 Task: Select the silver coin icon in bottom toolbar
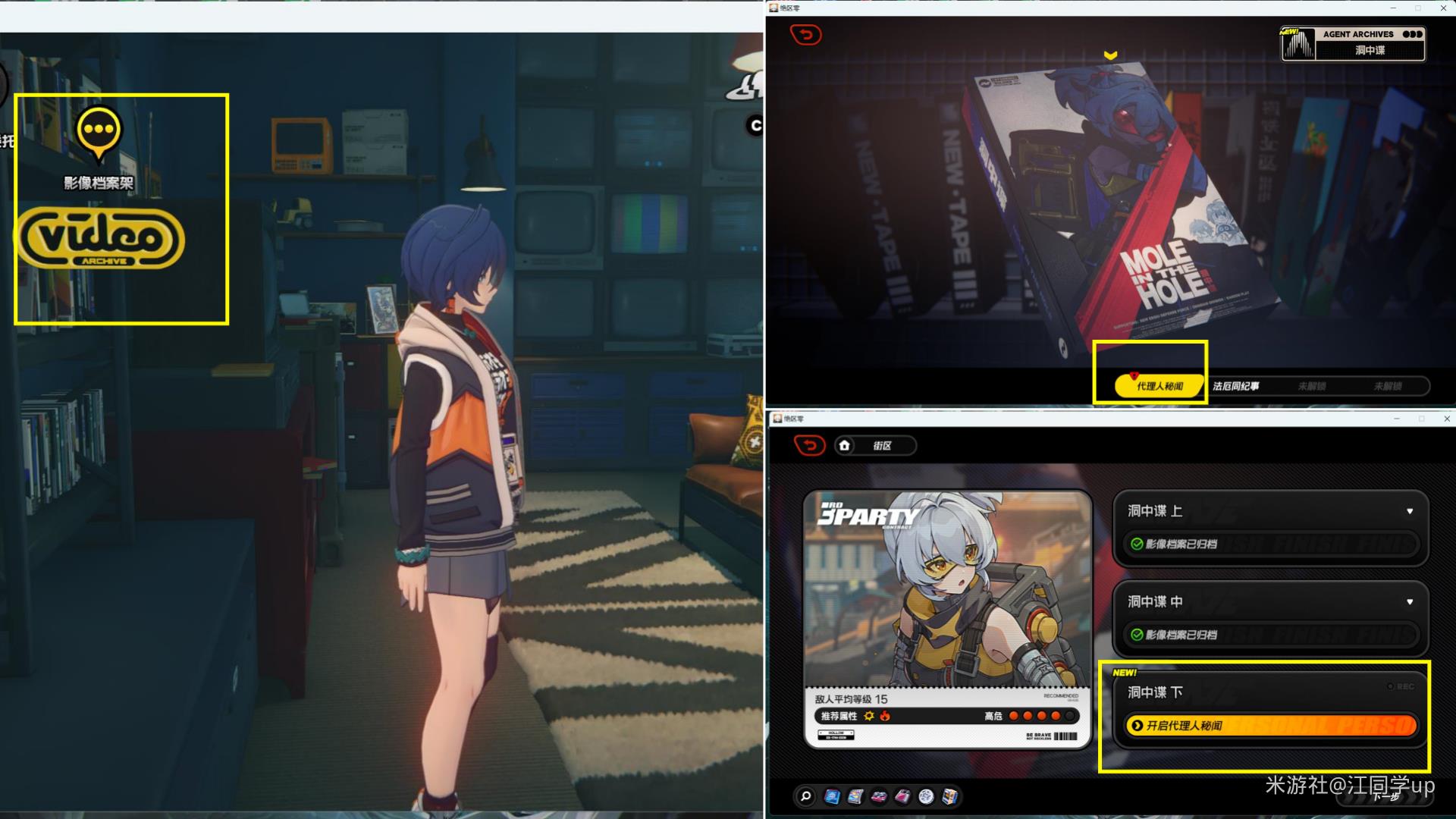point(926,796)
